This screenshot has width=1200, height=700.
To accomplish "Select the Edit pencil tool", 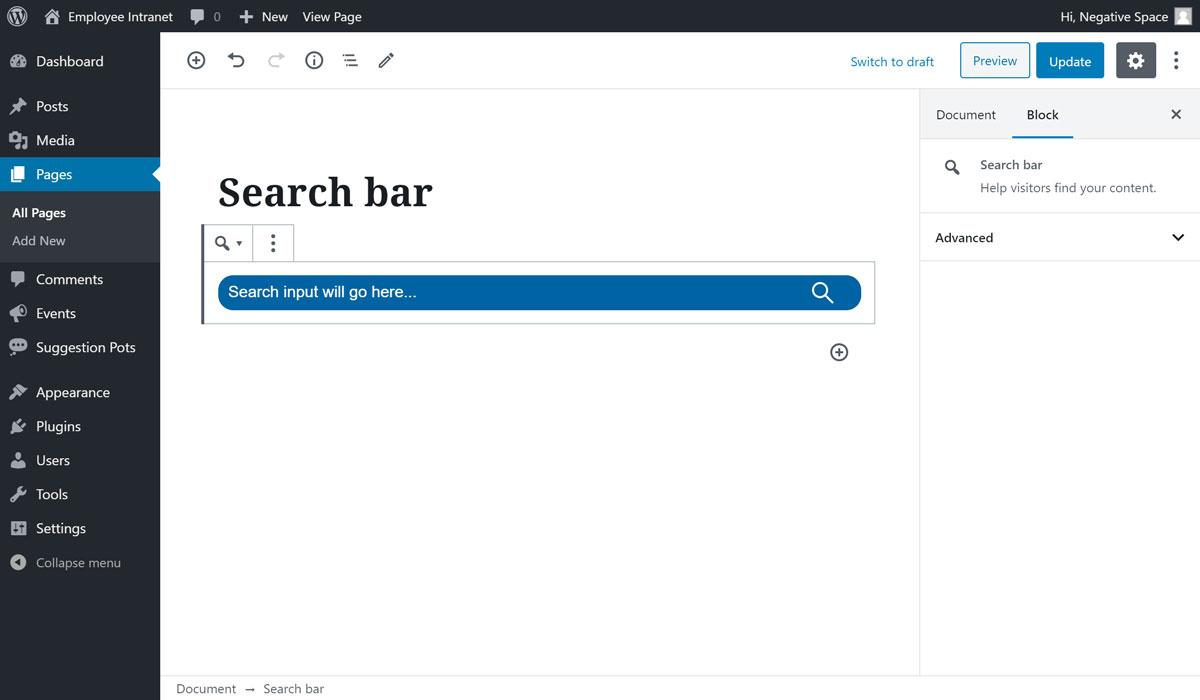I will [386, 60].
